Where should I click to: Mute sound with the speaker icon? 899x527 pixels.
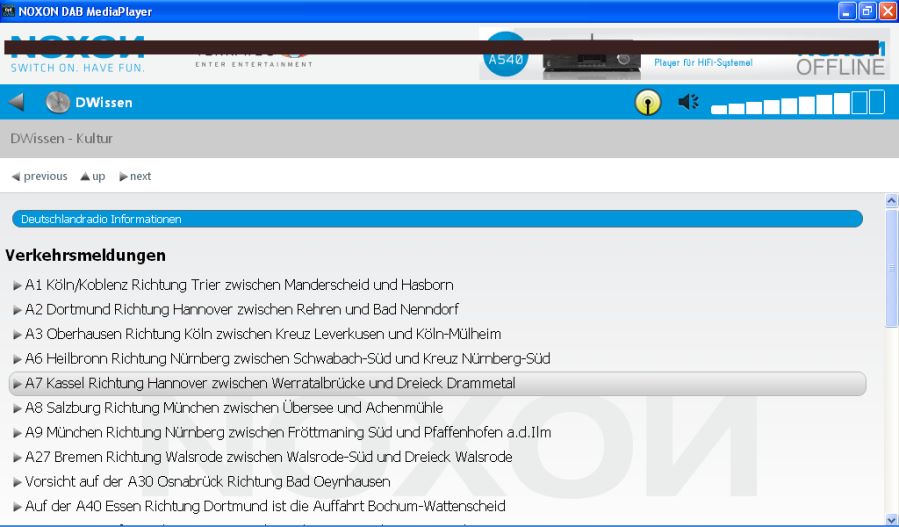tap(689, 102)
